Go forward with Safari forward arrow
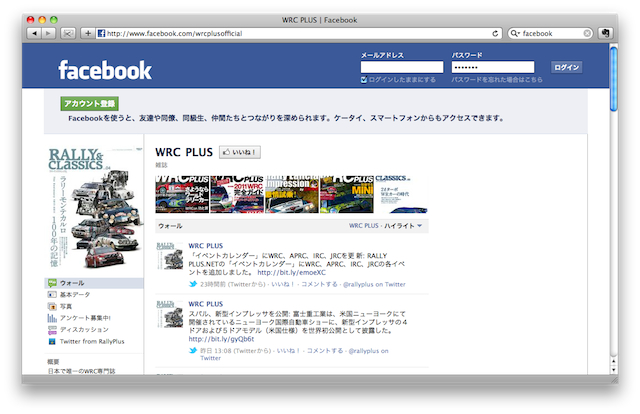 (48, 33)
